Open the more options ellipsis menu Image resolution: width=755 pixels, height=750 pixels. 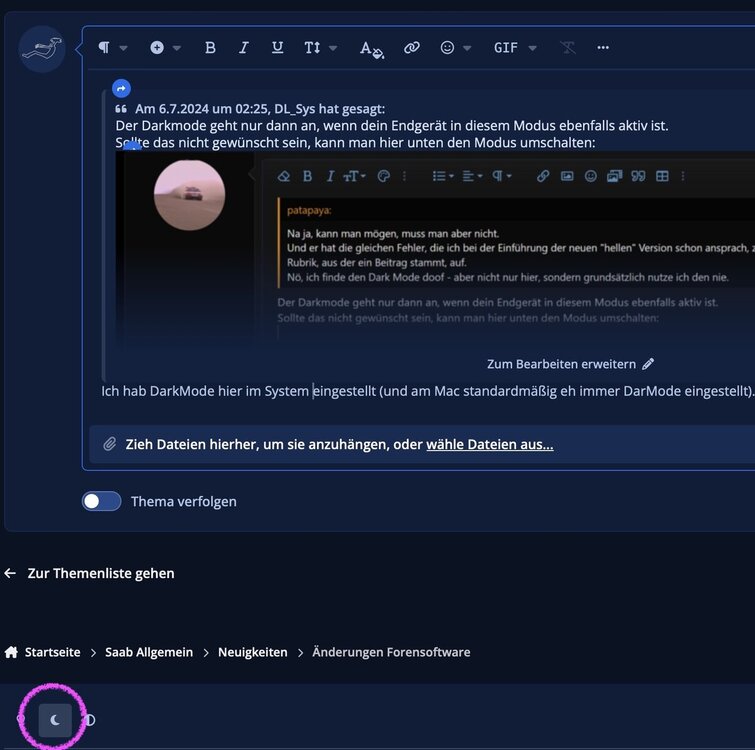(603, 47)
